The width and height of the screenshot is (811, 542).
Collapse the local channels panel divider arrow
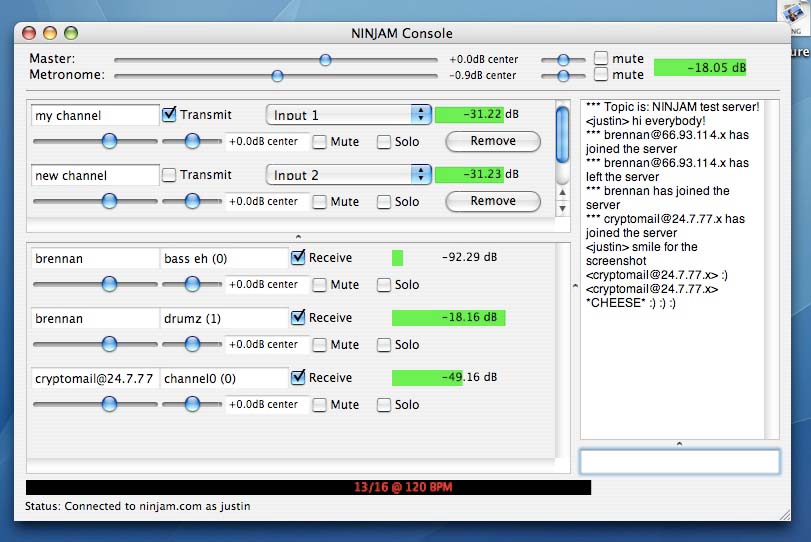point(296,236)
